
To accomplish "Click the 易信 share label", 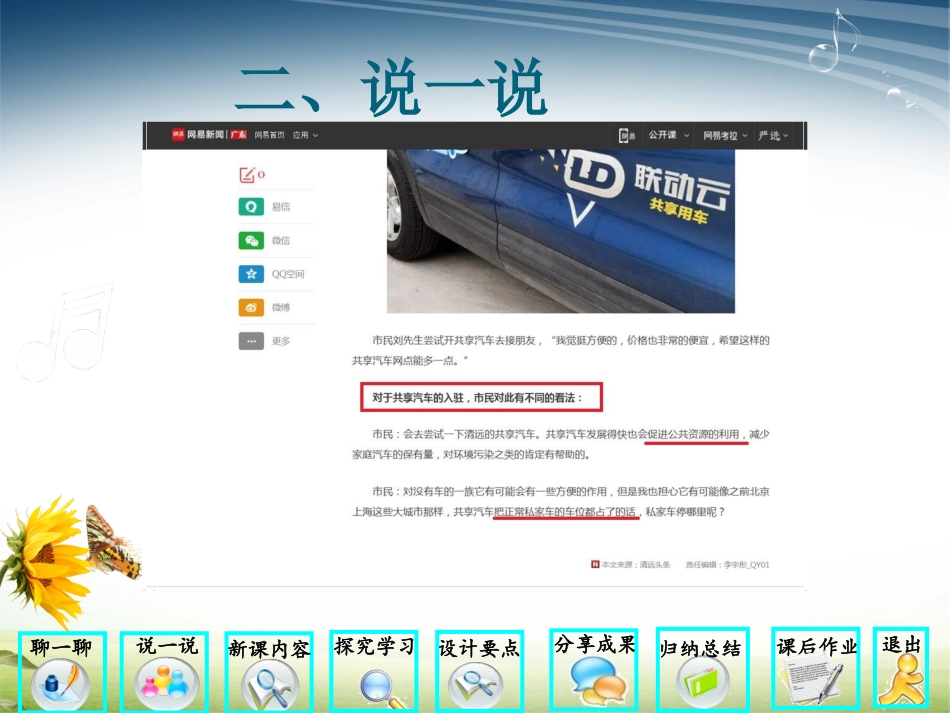I will [281, 207].
